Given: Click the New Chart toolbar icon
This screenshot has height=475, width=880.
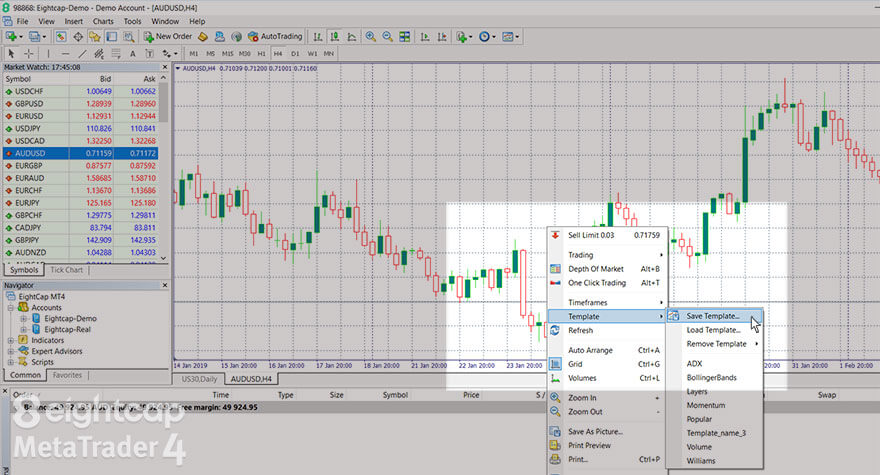Looking at the screenshot, I should [x=11, y=36].
